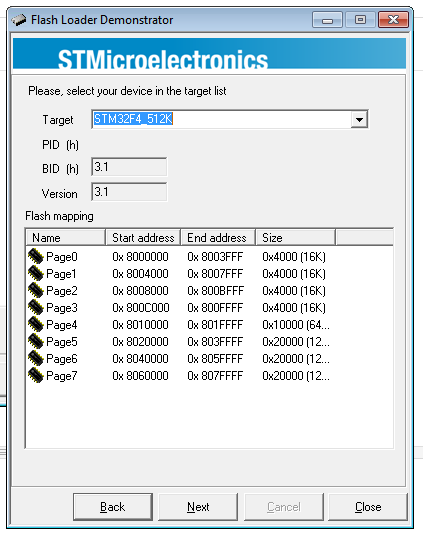Open the Target dropdown arrow

359,119
